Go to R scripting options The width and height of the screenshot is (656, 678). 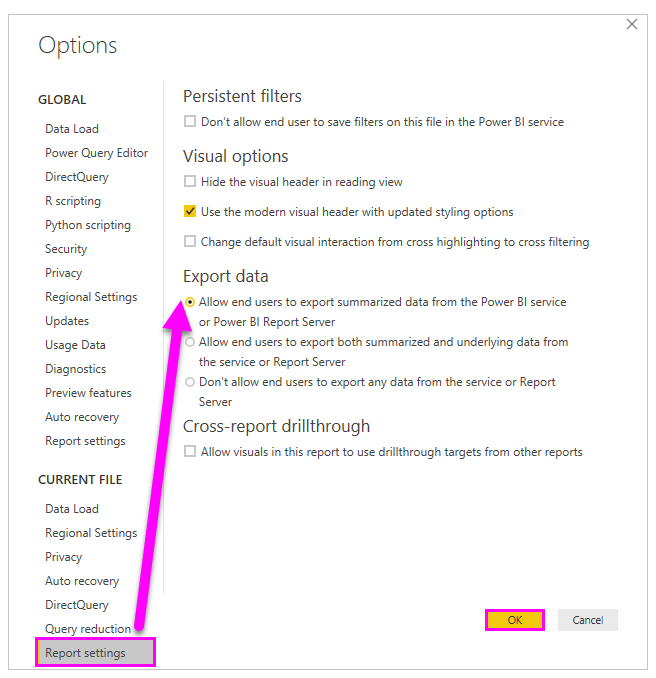[73, 201]
